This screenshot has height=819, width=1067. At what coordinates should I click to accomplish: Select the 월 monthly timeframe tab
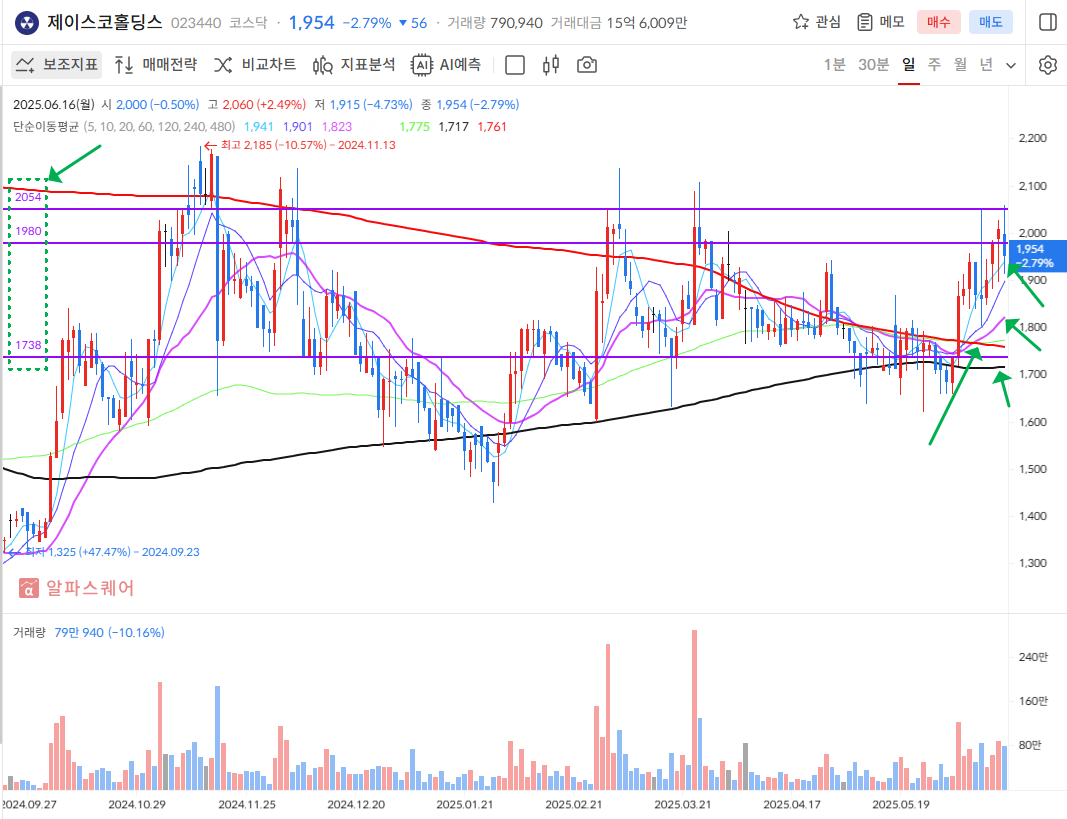(x=960, y=65)
